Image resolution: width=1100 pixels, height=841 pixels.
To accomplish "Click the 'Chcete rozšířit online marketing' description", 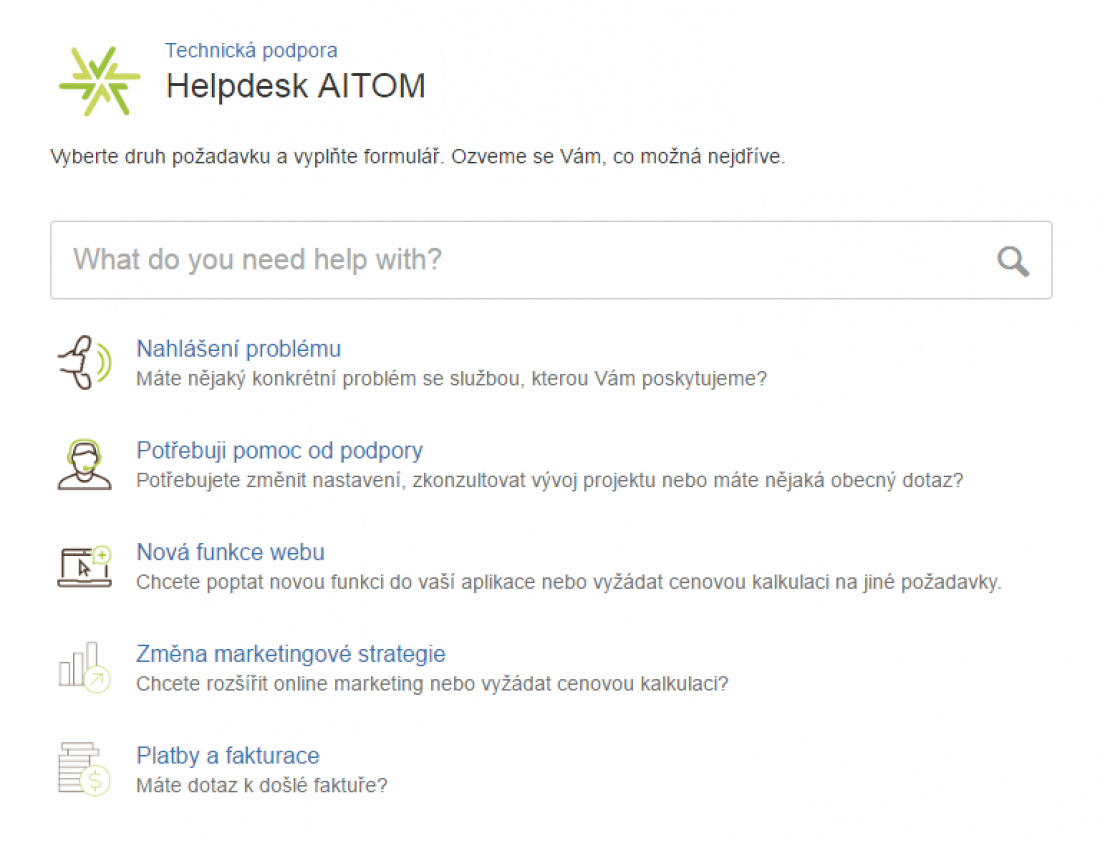I will (432, 684).
